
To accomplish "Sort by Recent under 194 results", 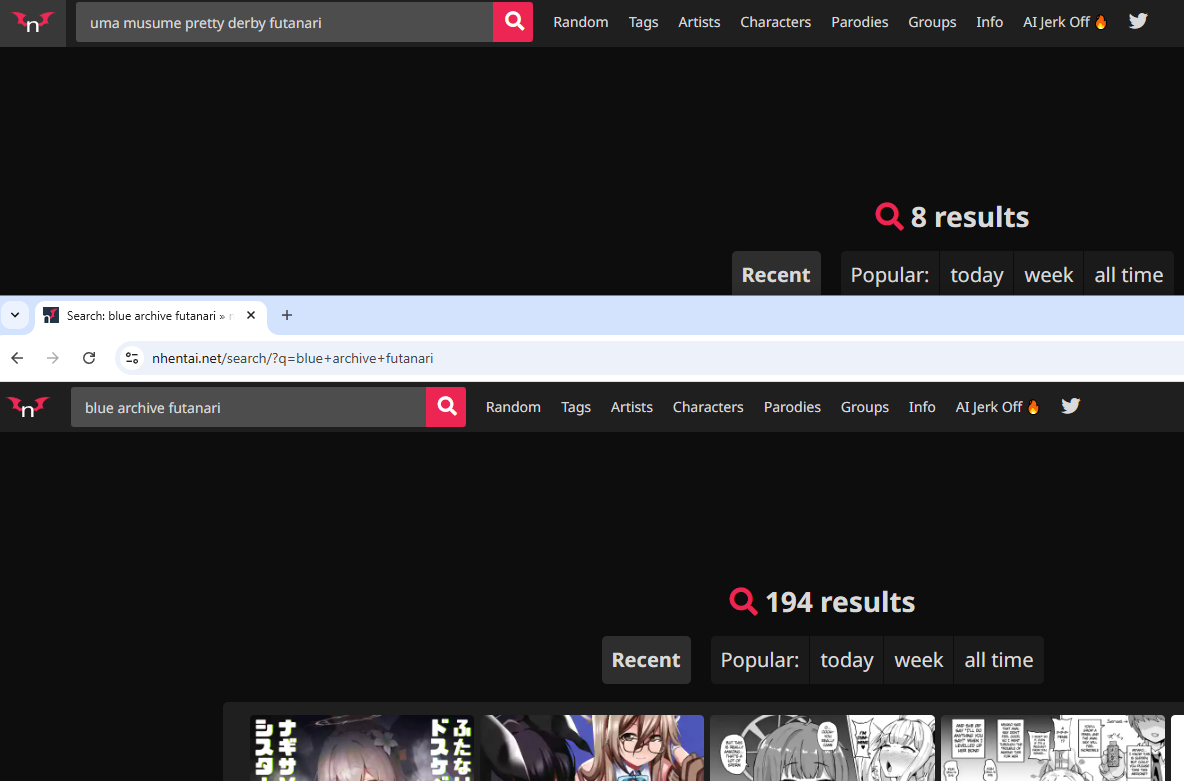I will pos(646,660).
